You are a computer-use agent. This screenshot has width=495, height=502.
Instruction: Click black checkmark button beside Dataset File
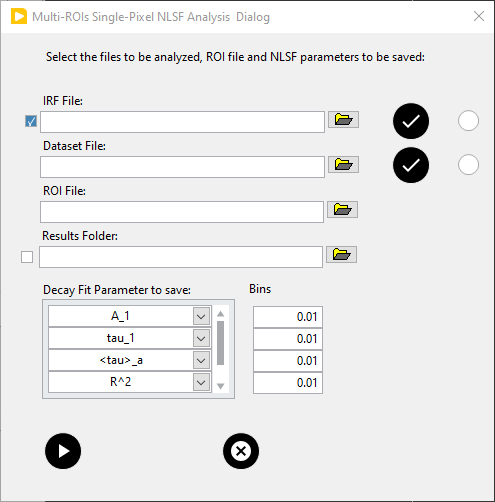click(411, 165)
